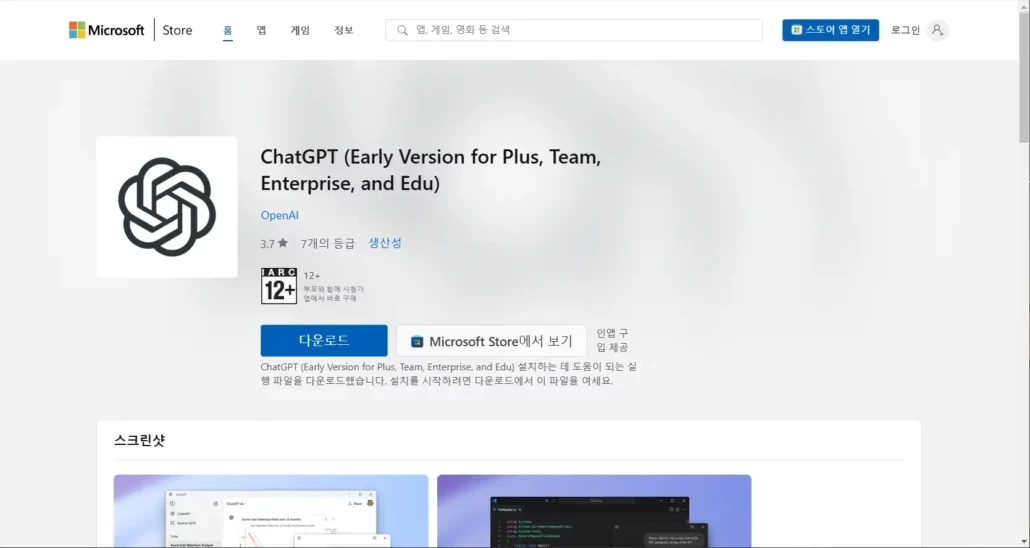
Task: Click the Microsoft logo in the header
Action: click(106, 30)
